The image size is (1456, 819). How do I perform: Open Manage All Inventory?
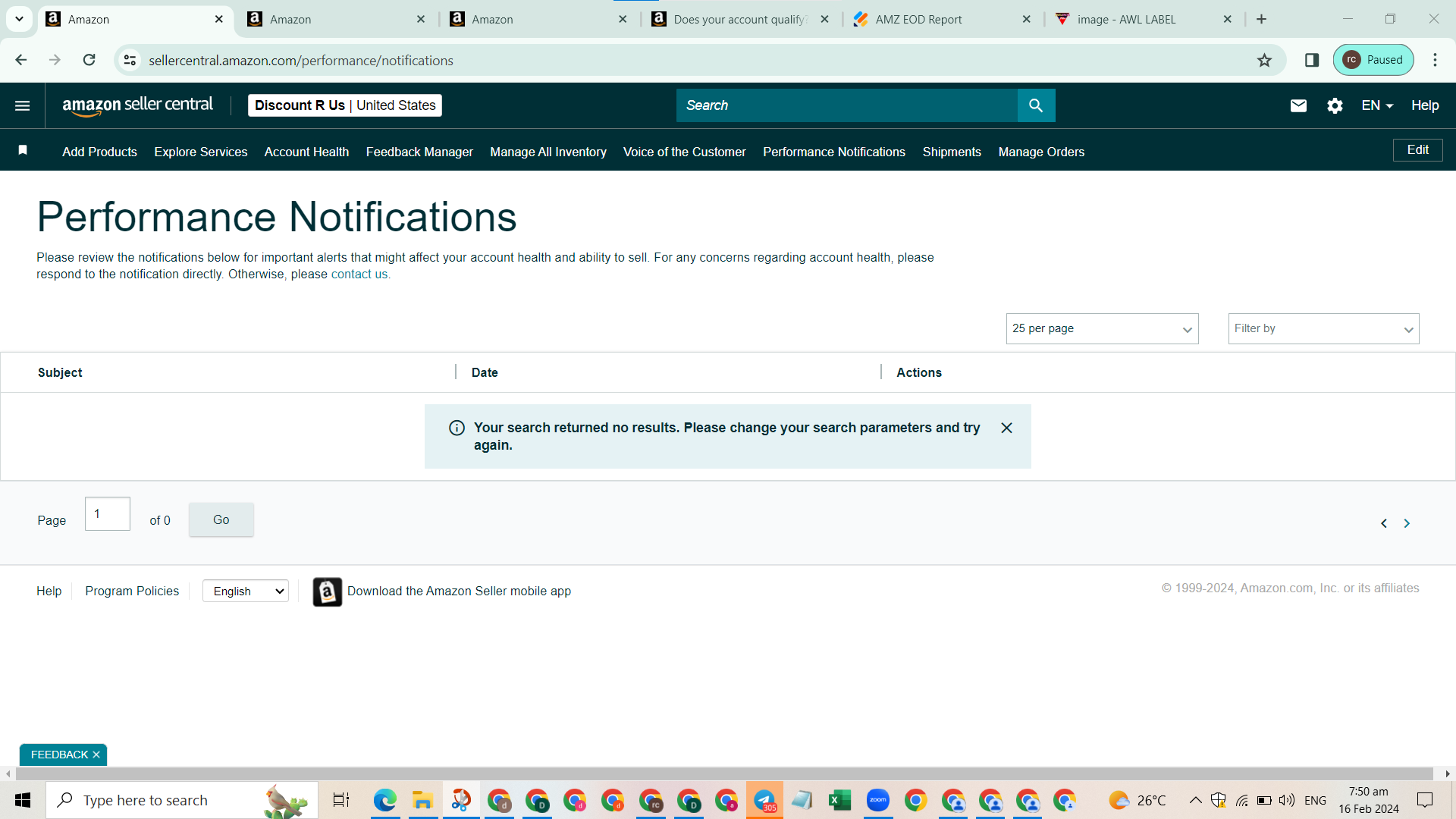[548, 152]
